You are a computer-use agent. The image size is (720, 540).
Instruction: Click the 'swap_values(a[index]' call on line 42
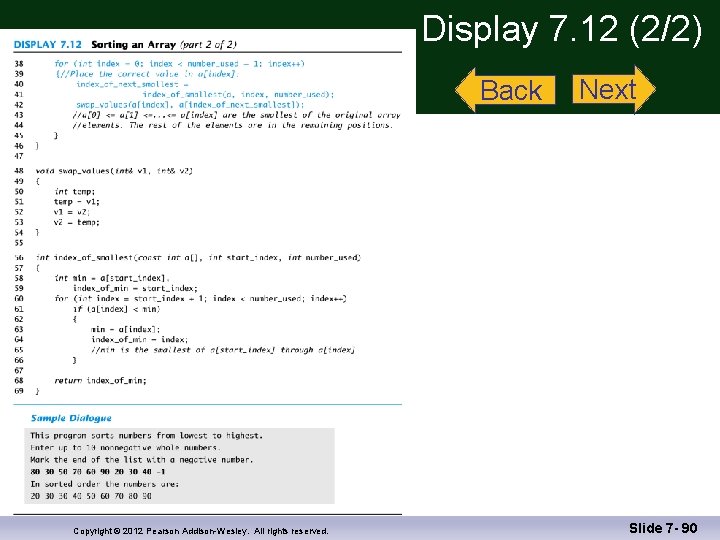[123, 105]
